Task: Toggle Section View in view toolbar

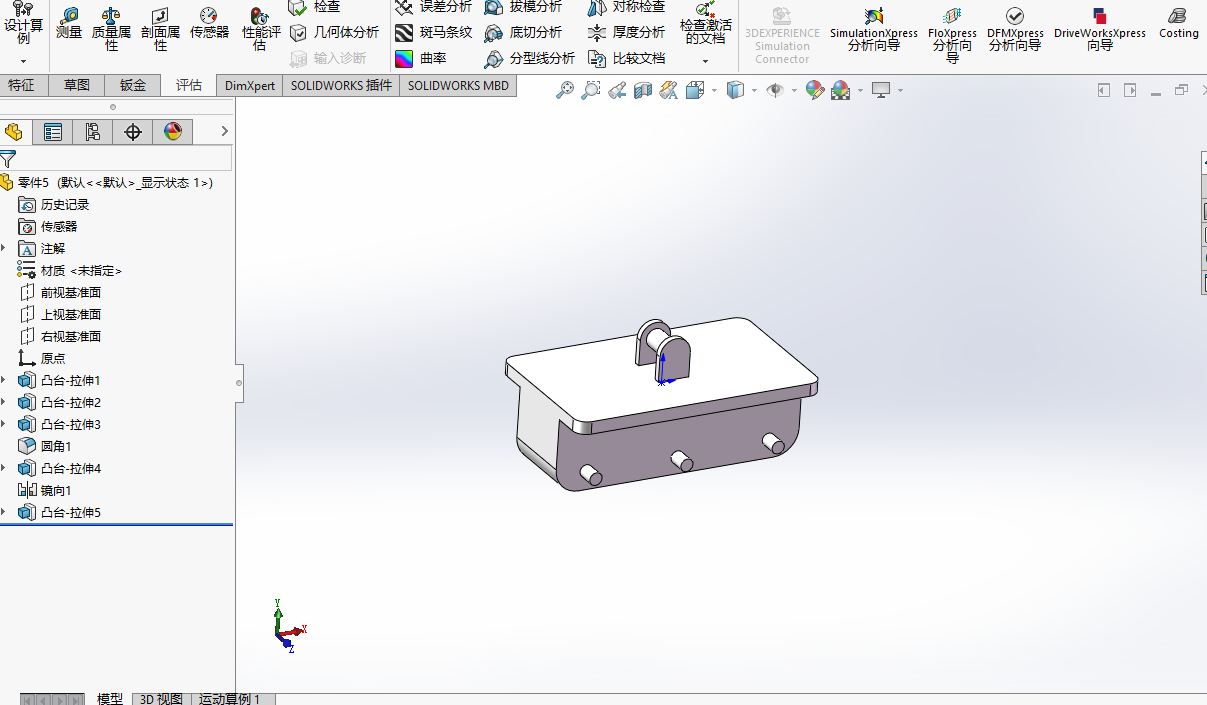Action: click(x=643, y=91)
